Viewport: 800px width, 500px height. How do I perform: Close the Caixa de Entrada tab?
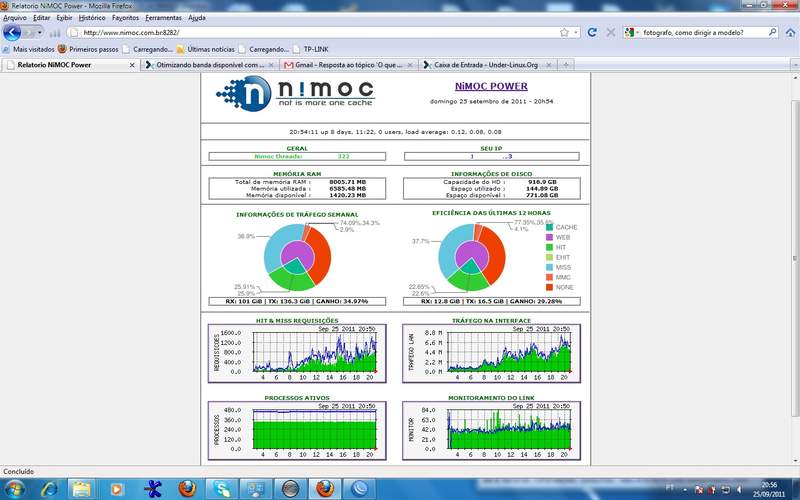[x=548, y=65]
